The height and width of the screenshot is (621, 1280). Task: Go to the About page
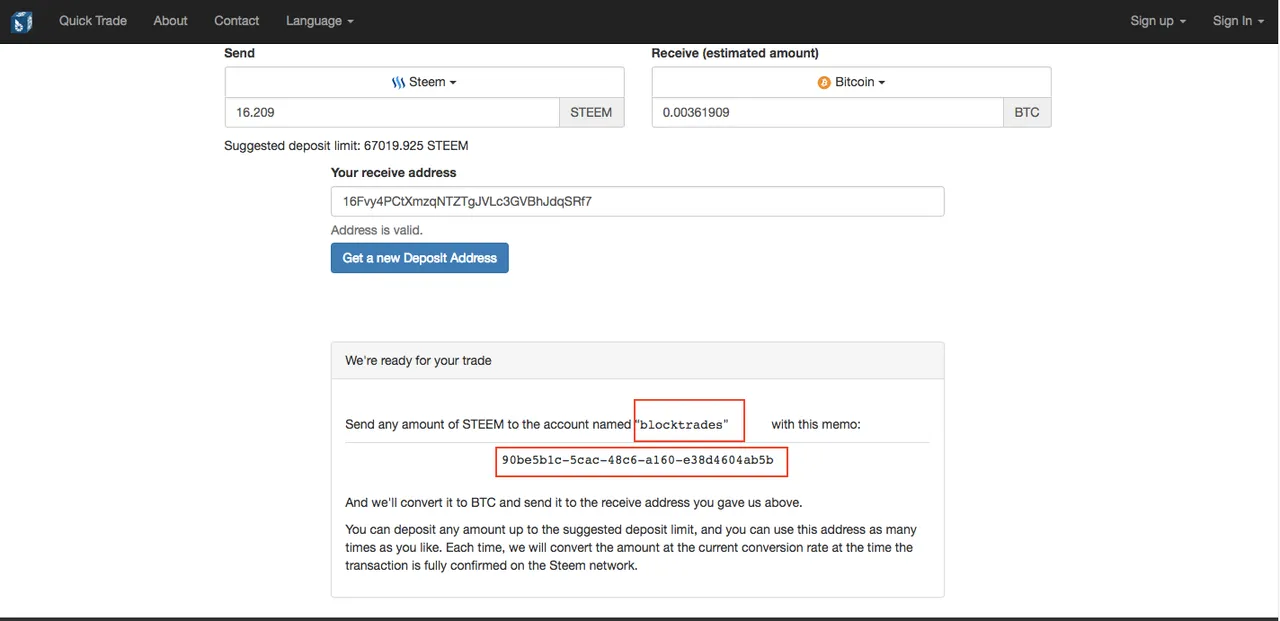171,20
